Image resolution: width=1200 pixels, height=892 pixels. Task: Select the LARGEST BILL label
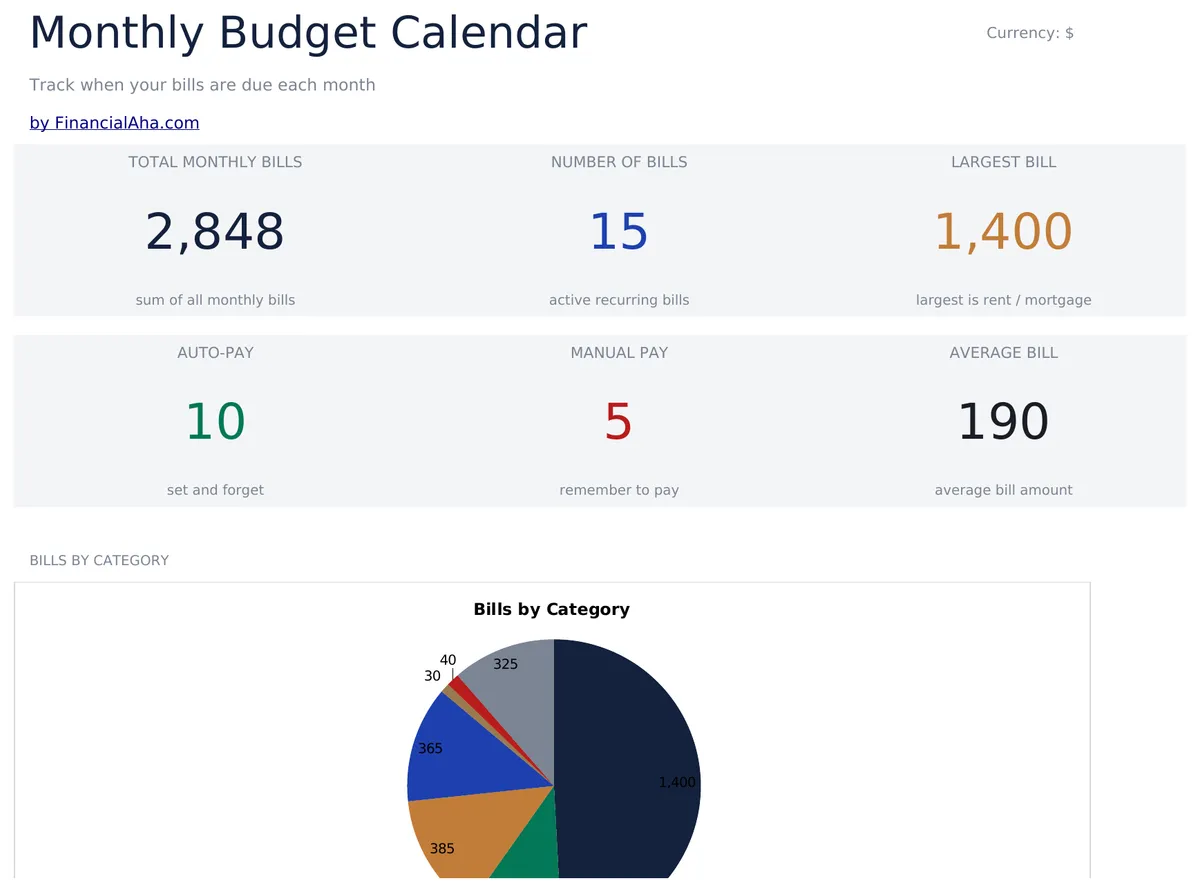(1003, 162)
